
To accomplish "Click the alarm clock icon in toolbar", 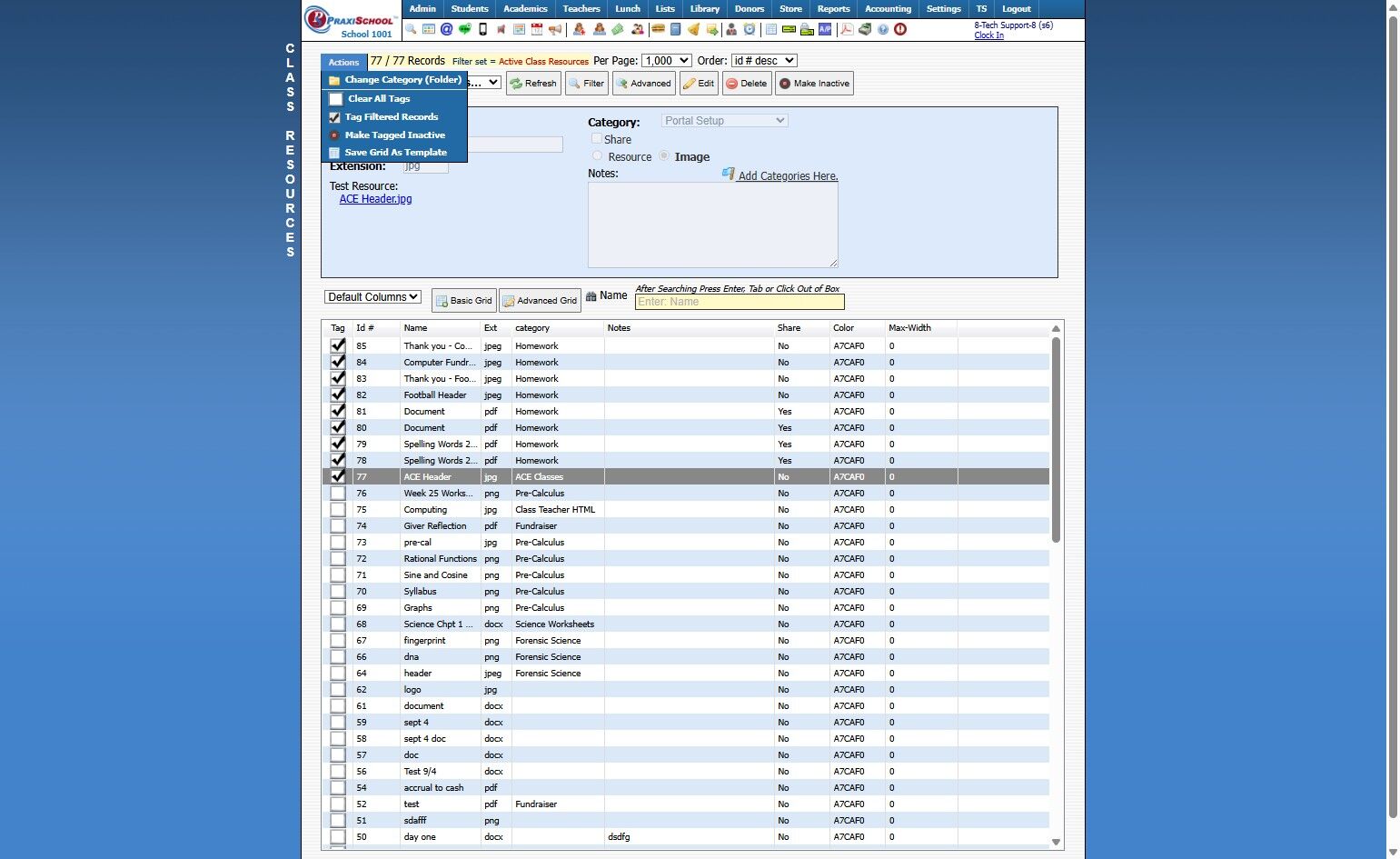I will (750, 29).
